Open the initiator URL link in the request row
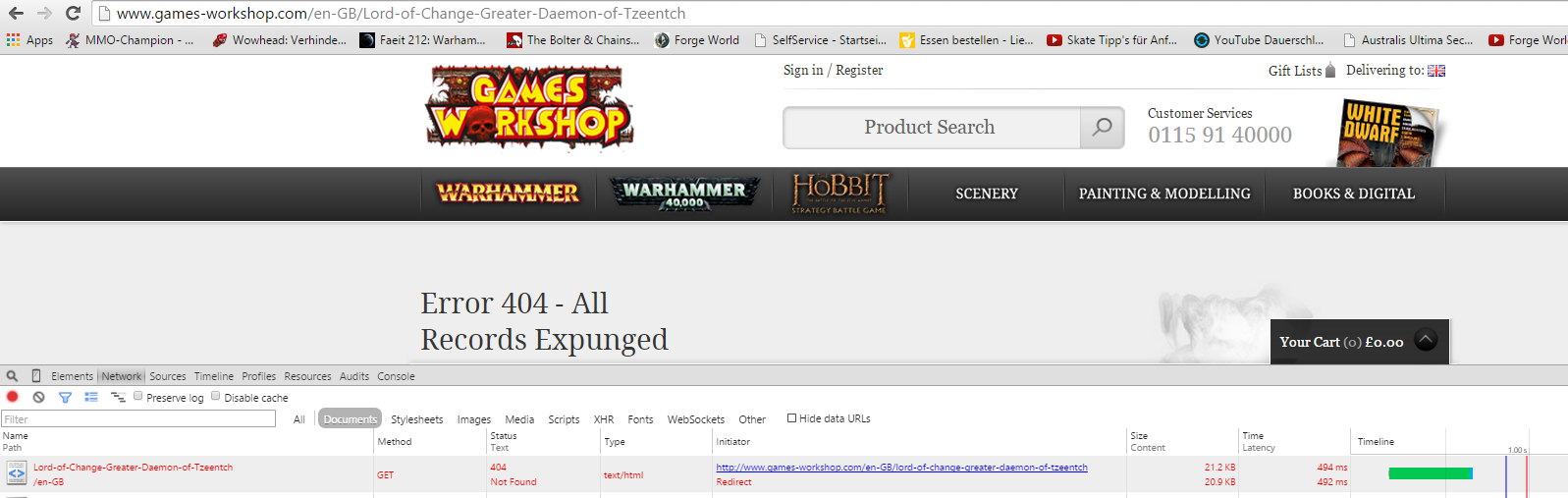Screen dimensions: 1568x498 coord(901,468)
